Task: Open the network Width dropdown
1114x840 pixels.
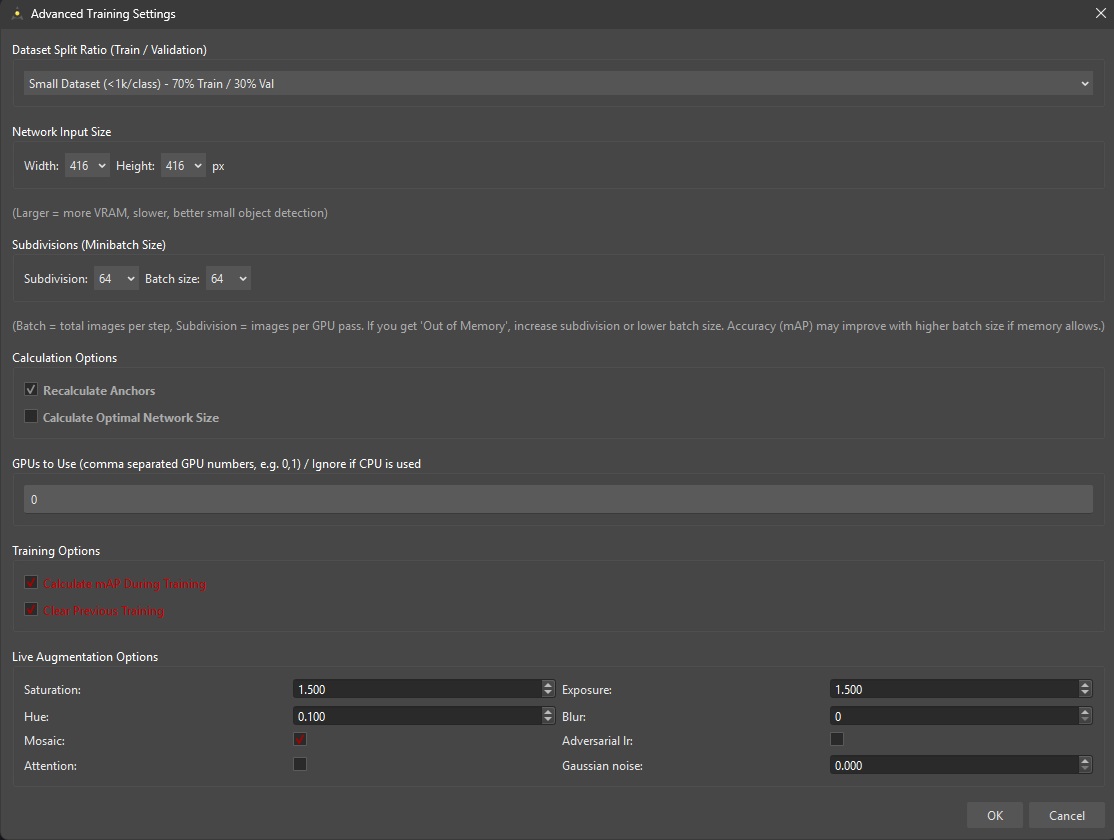Action: pyautogui.click(x=87, y=166)
